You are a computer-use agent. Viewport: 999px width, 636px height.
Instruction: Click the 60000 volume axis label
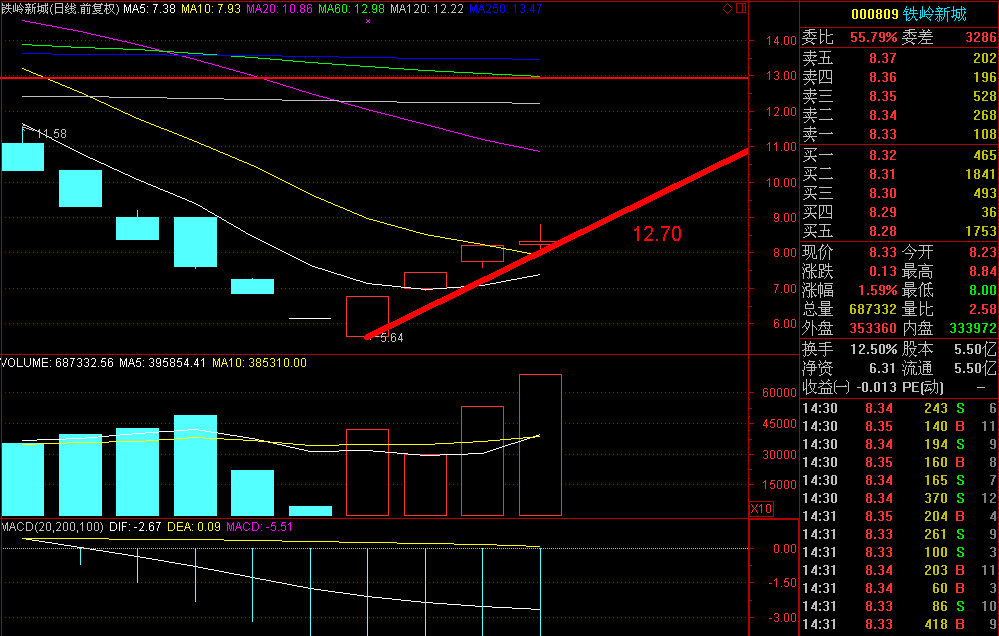[780, 393]
